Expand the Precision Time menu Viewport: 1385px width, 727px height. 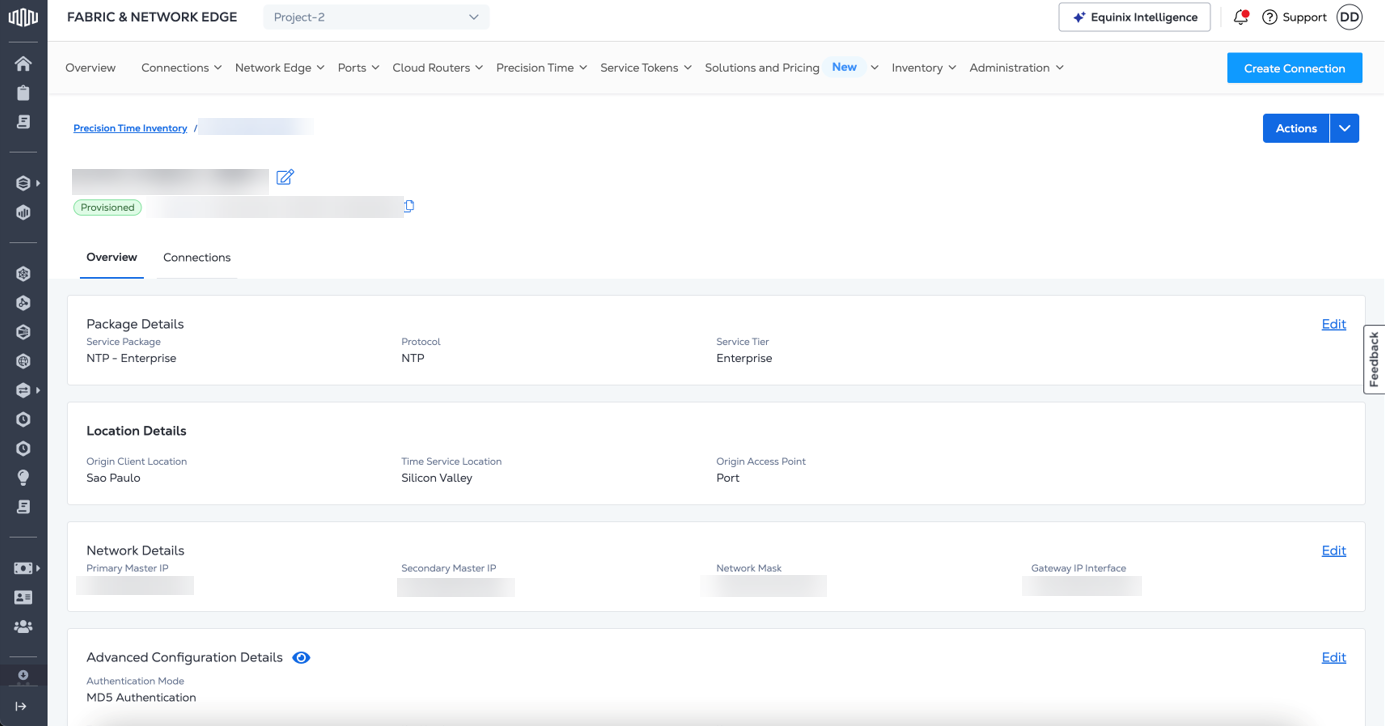(541, 68)
